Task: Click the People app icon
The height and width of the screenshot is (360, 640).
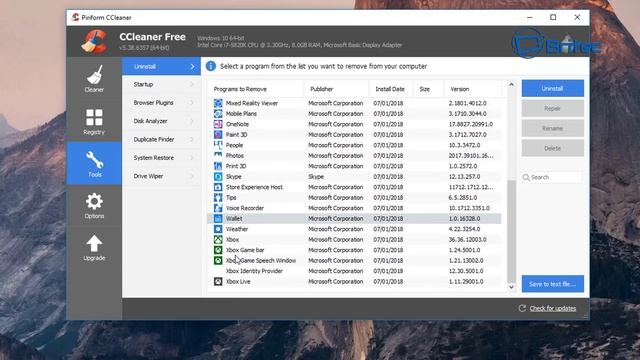Action: coord(218,145)
